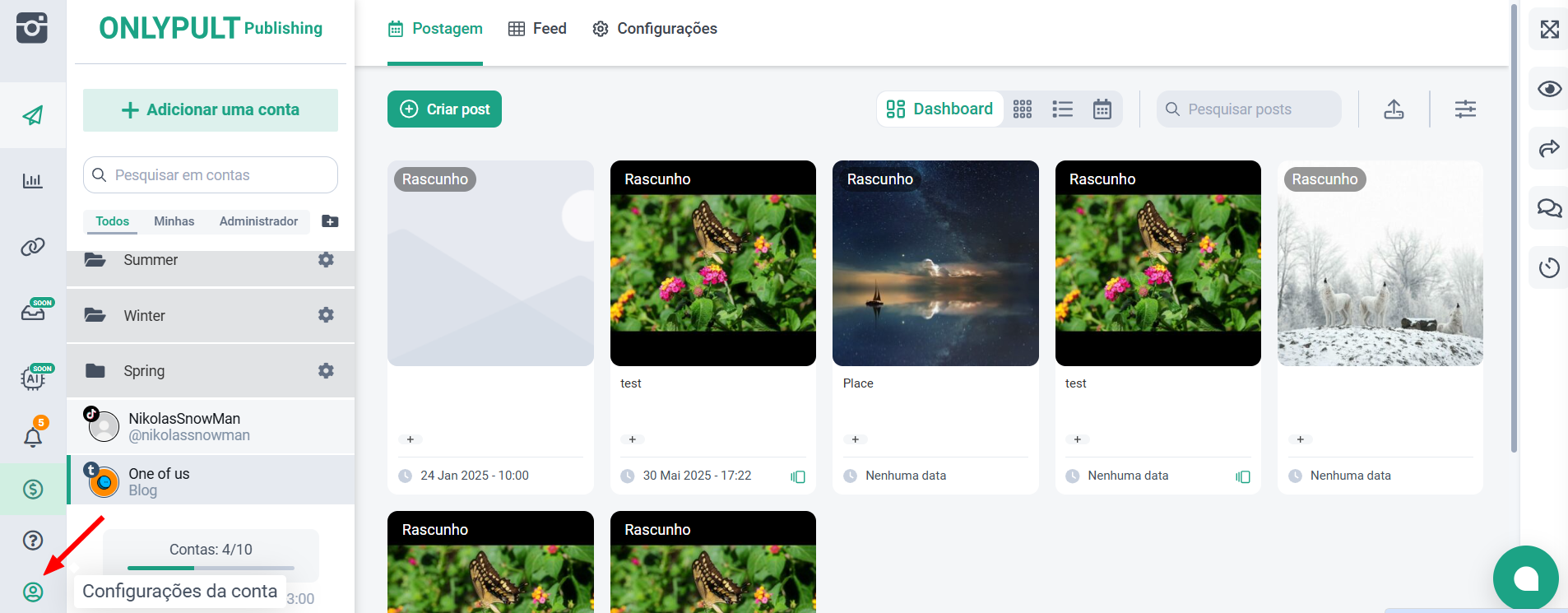Open the help question mark icon
Screen dimensions: 1568x613
click(33, 541)
